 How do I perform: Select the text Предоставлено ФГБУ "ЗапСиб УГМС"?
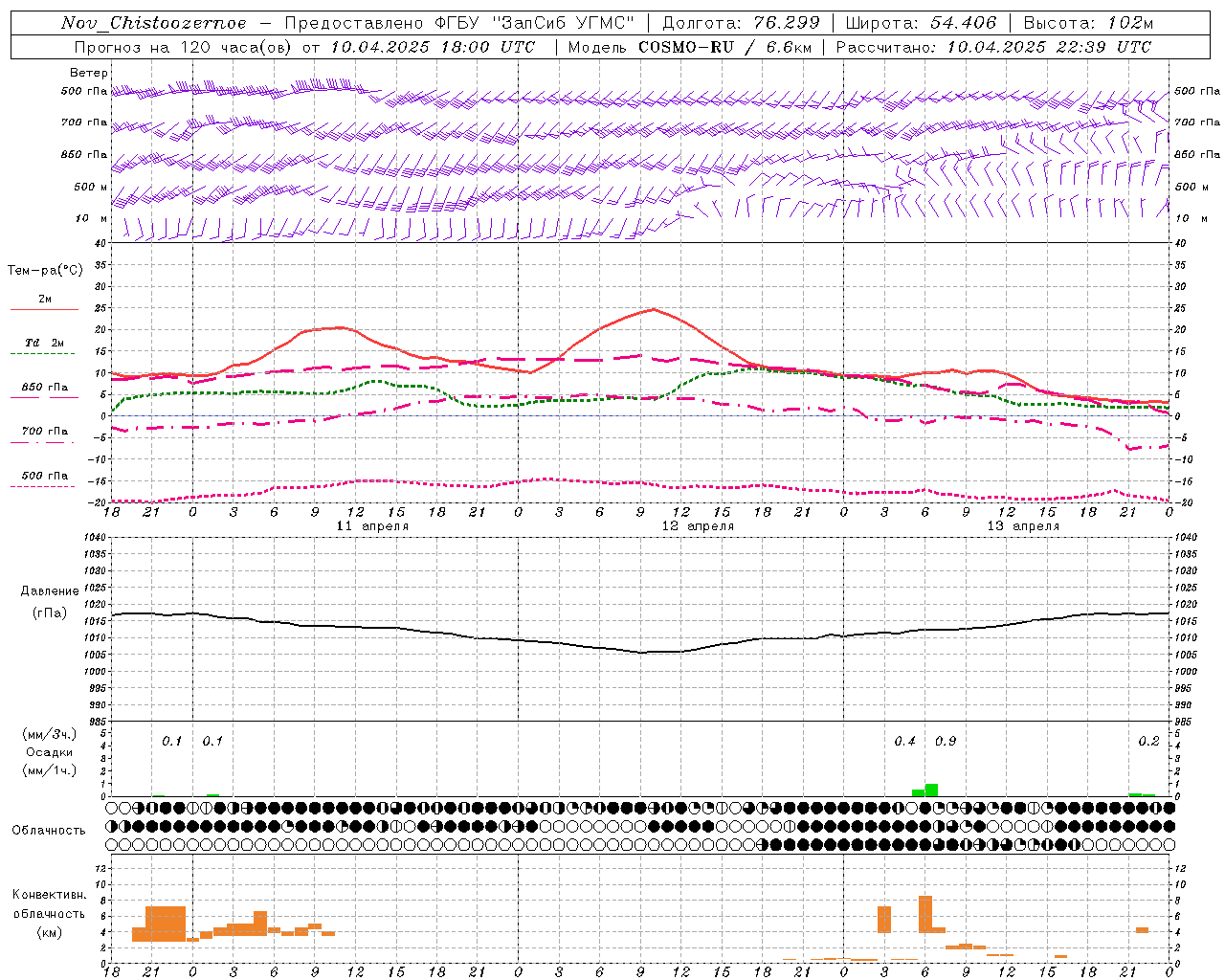tap(458, 23)
